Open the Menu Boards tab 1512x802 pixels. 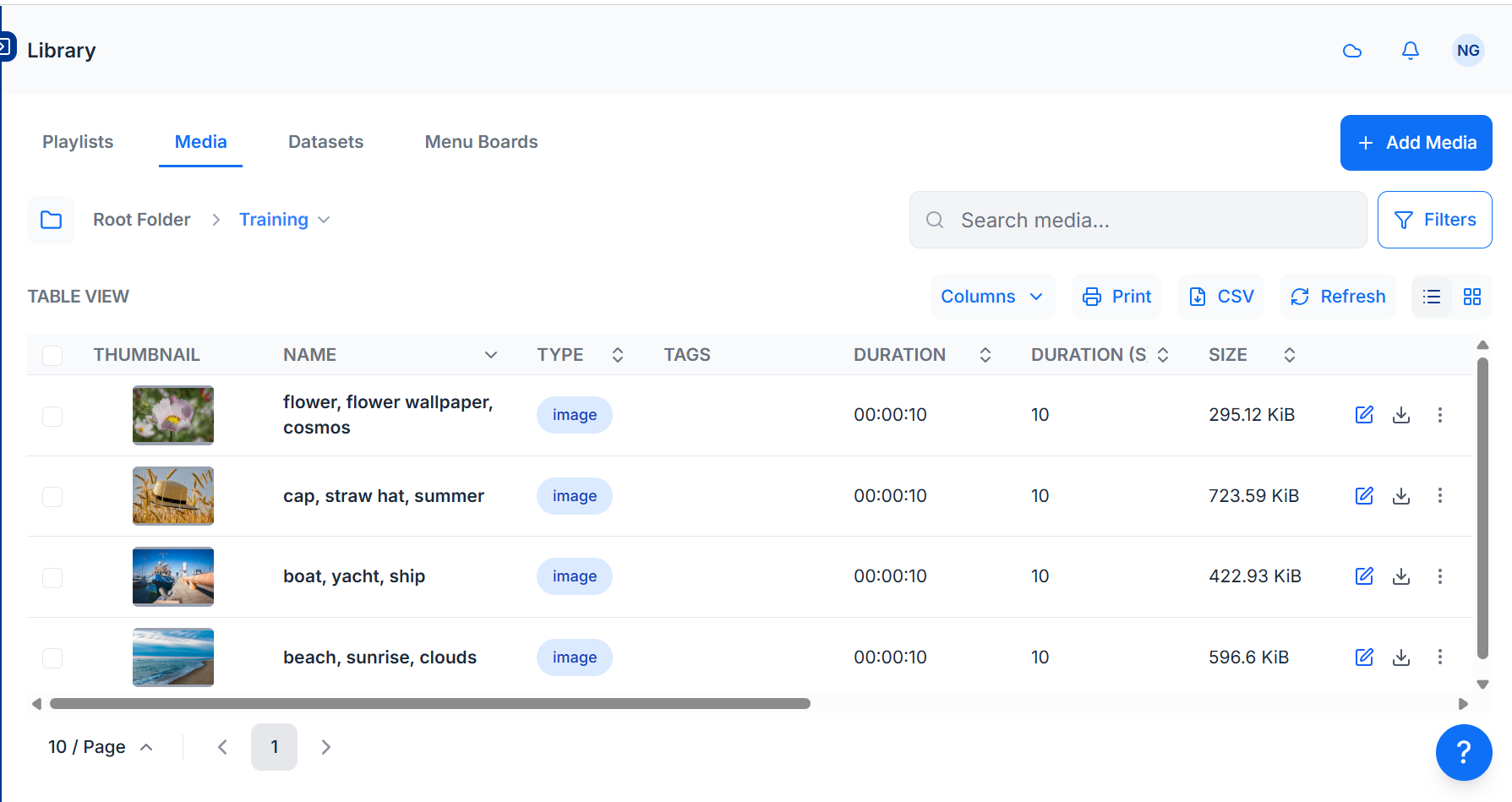point(482,142)
